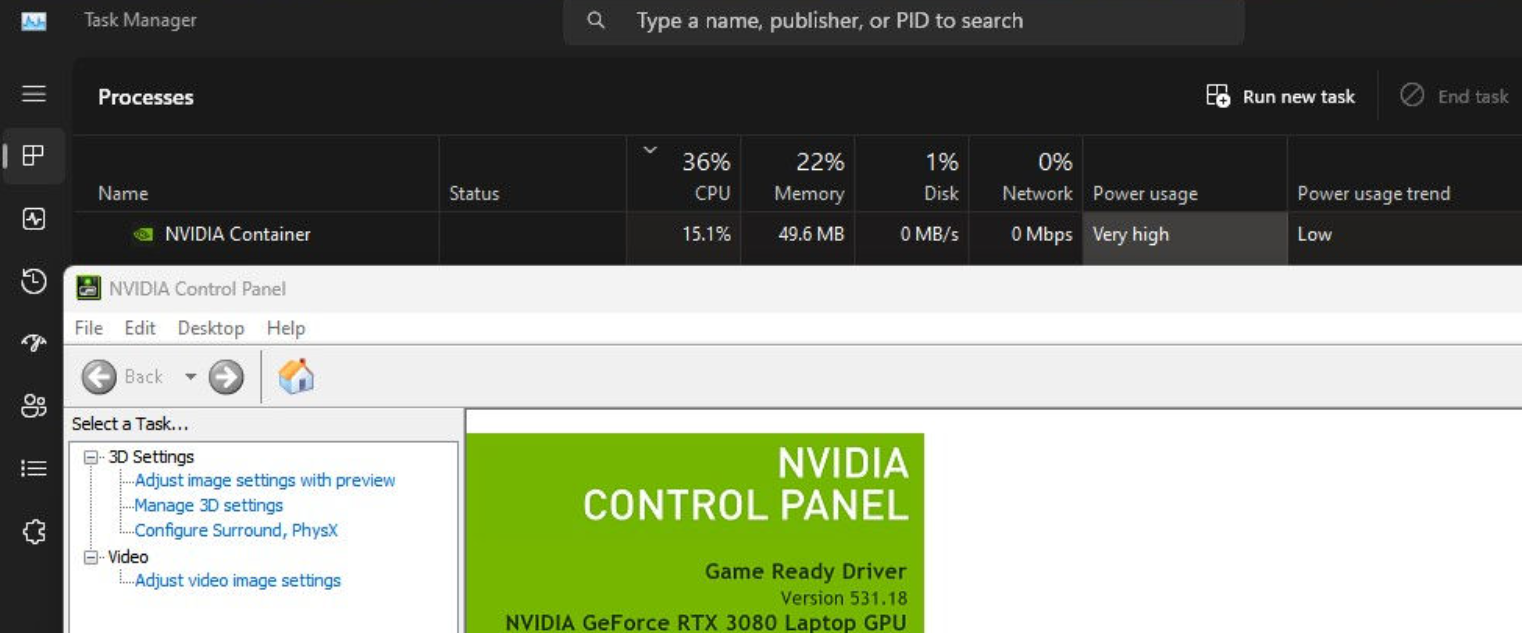Collapse the 3D Settings tree node
The image size is (1522, 633).
point(92,457)
